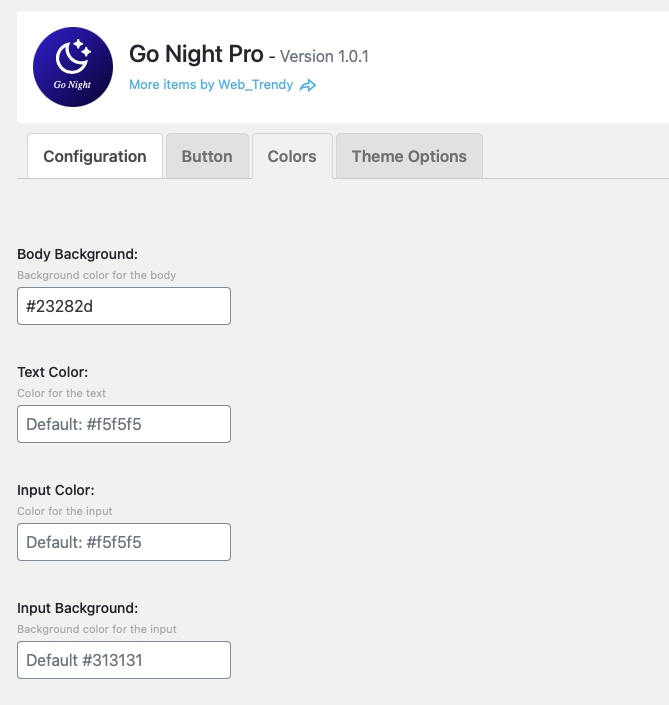Select the Input Background color field

click(124, 660)
